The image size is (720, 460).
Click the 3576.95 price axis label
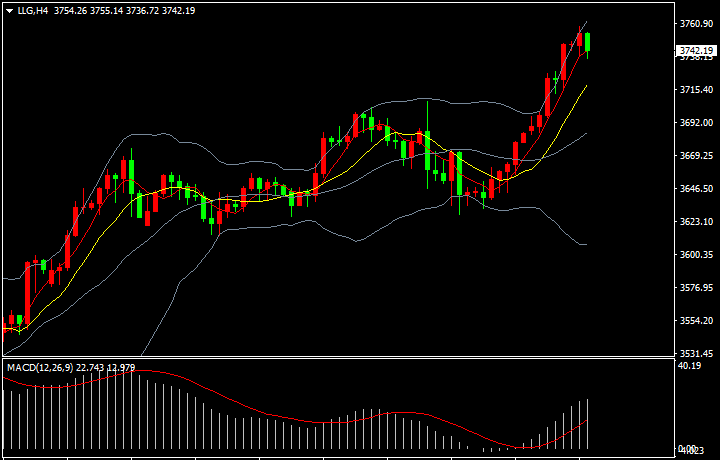[696, 288]
